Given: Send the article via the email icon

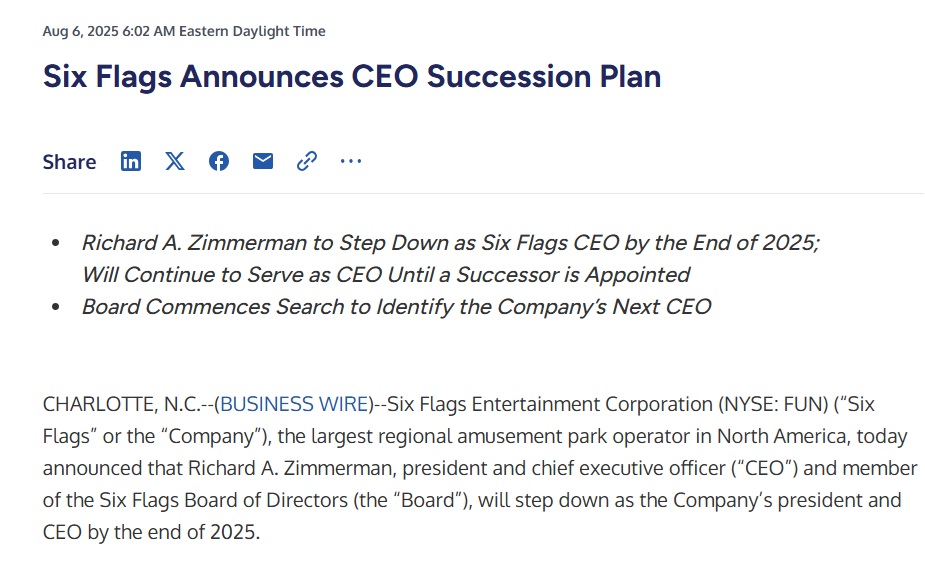Looking at the screenshot, I should tap(263, 161).
